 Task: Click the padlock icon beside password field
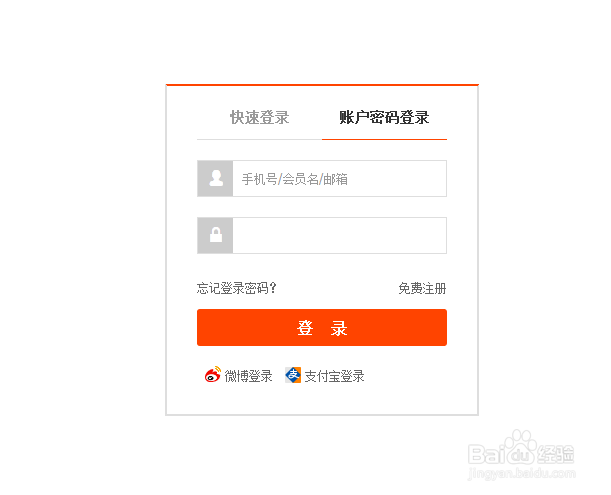[x=216, y=235]
